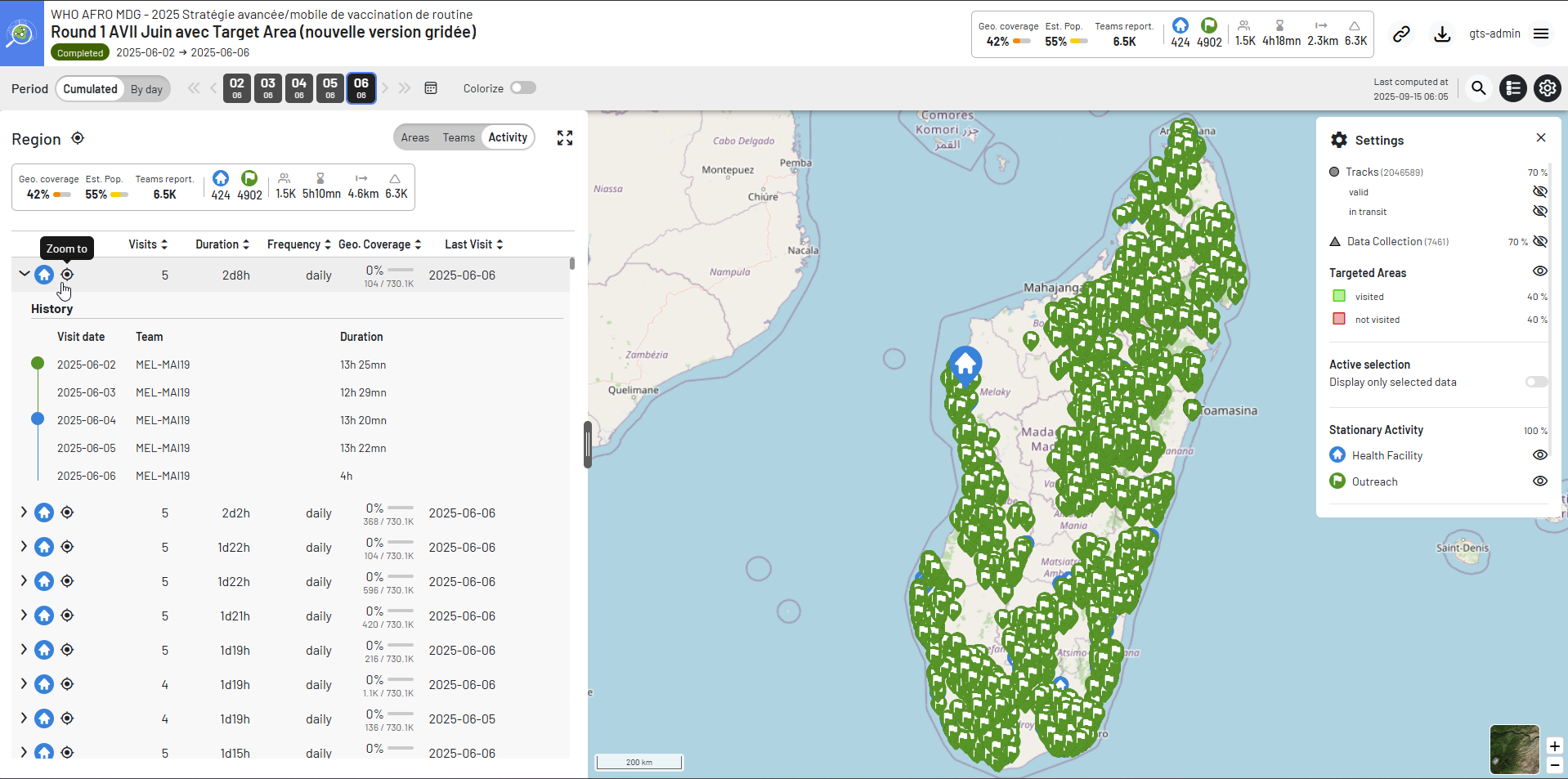Image resolution: width=1568 pixels, height=779 pixels.
Task: Sort by Last Visit column
Action: (x=474, y=244)
